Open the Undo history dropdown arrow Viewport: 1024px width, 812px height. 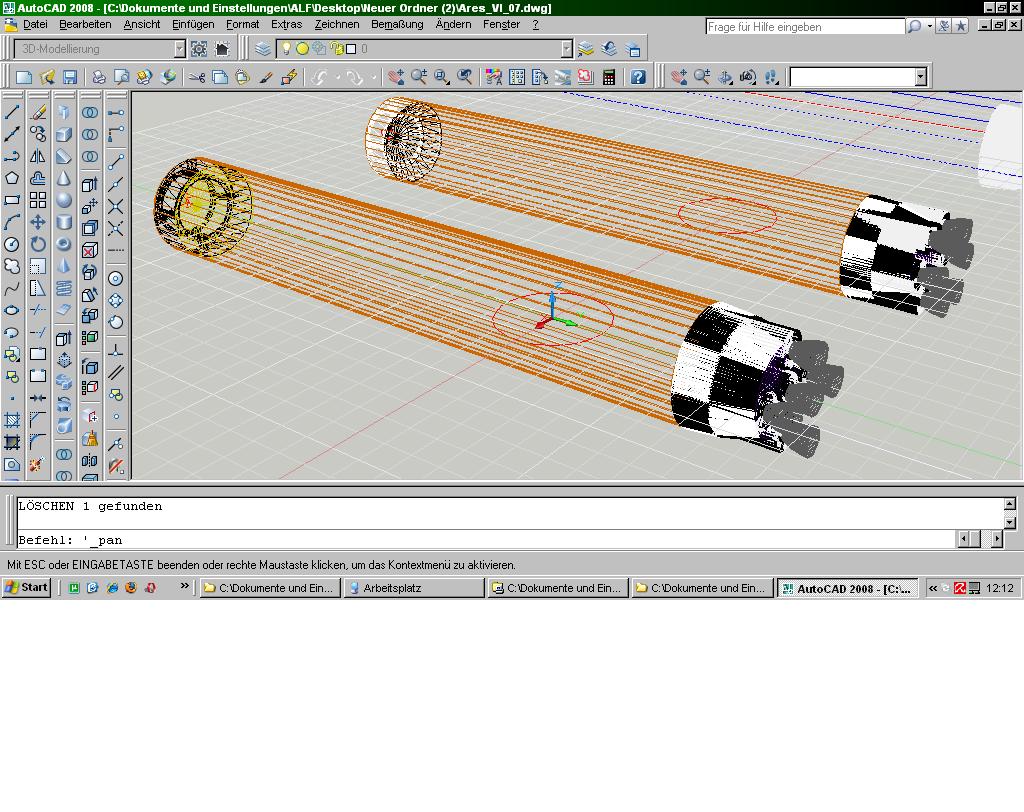(x=338, y=77)
